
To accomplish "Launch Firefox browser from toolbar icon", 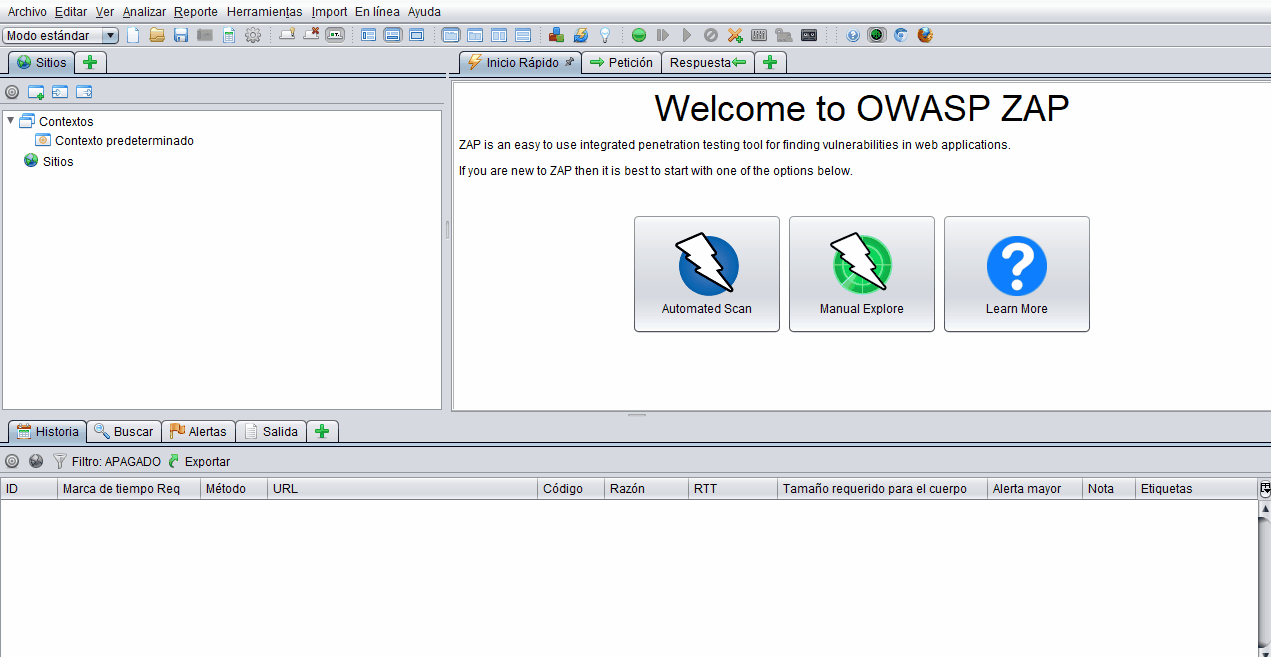I will 925,35.
